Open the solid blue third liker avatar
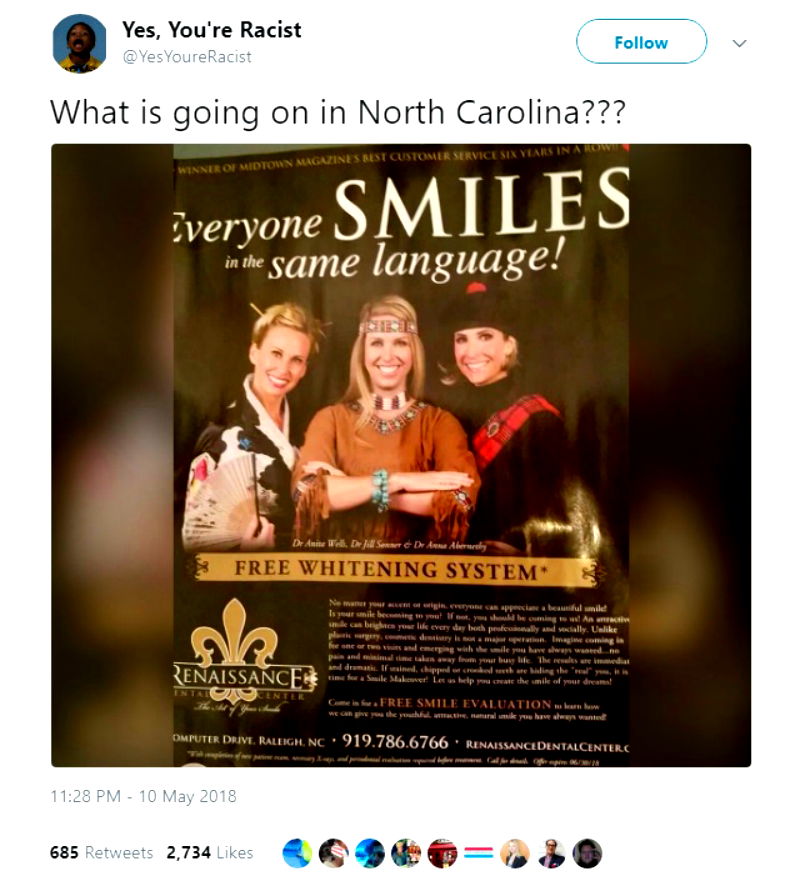Screen dimensions: 800x886 (x=369, y=853)
